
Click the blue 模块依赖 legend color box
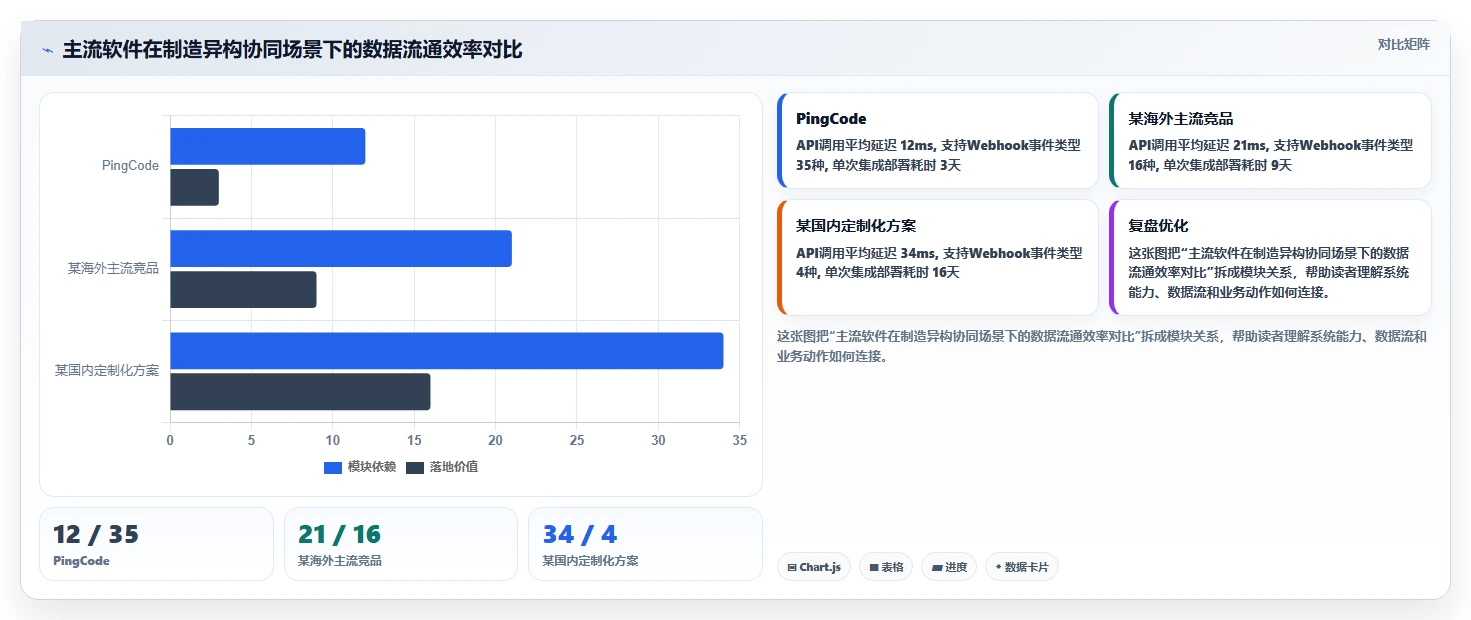(333, 467)
